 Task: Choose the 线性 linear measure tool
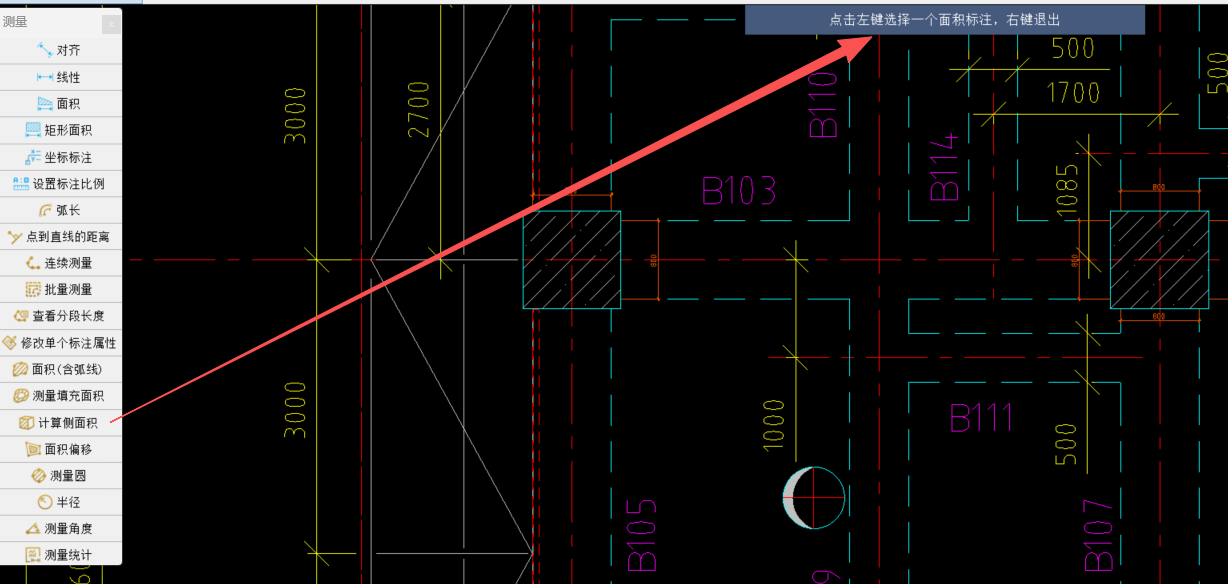60,77
